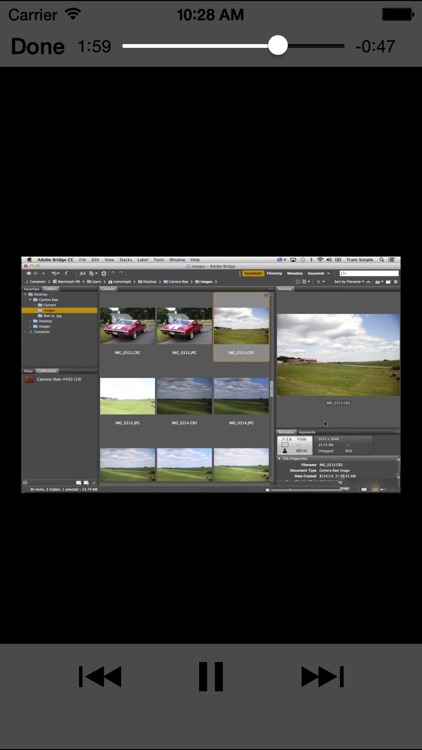Select the highlighted Images folder in tree
The height and width of the screenshot is (750, 422).
click(59, 310)
